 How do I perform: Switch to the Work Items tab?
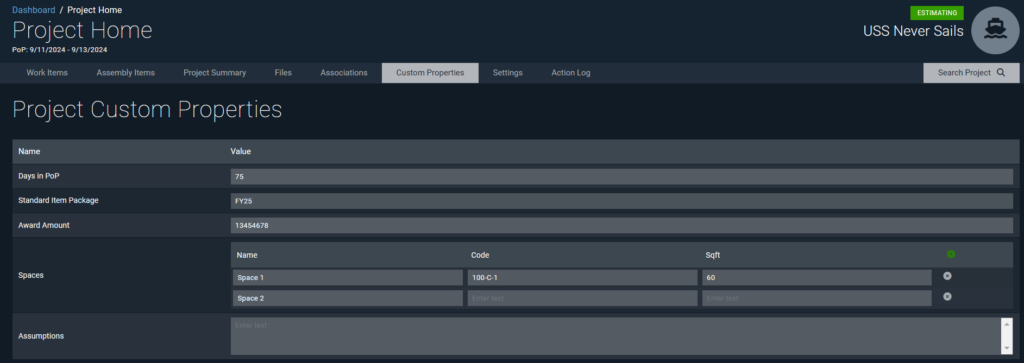click(47, 73)
